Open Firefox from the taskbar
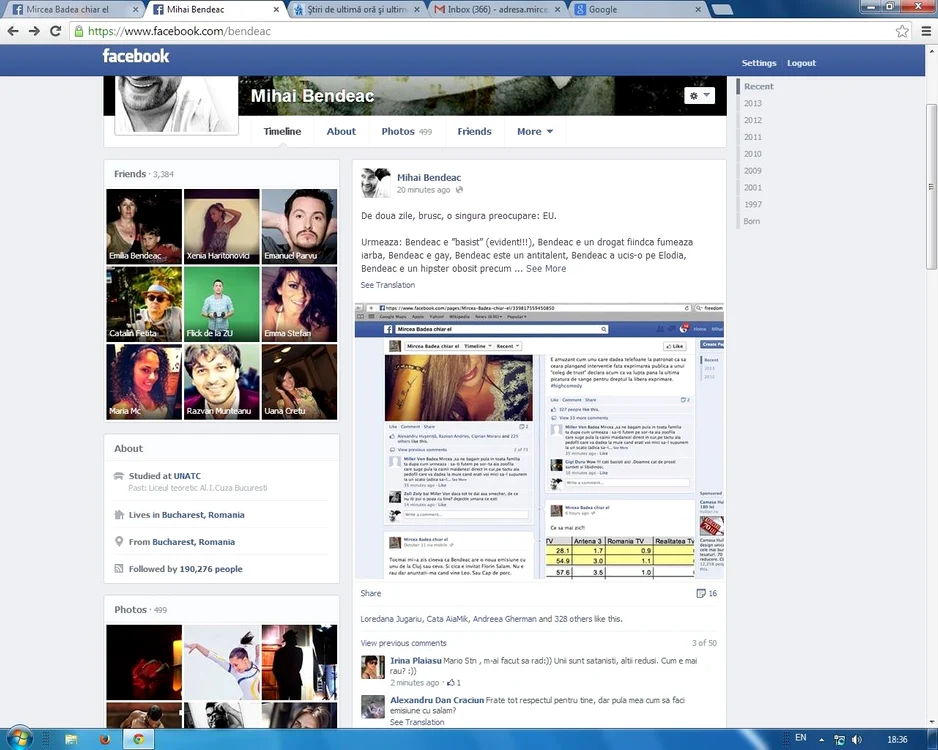The width and height of the screenshot is (938, 750). point(105,739)
